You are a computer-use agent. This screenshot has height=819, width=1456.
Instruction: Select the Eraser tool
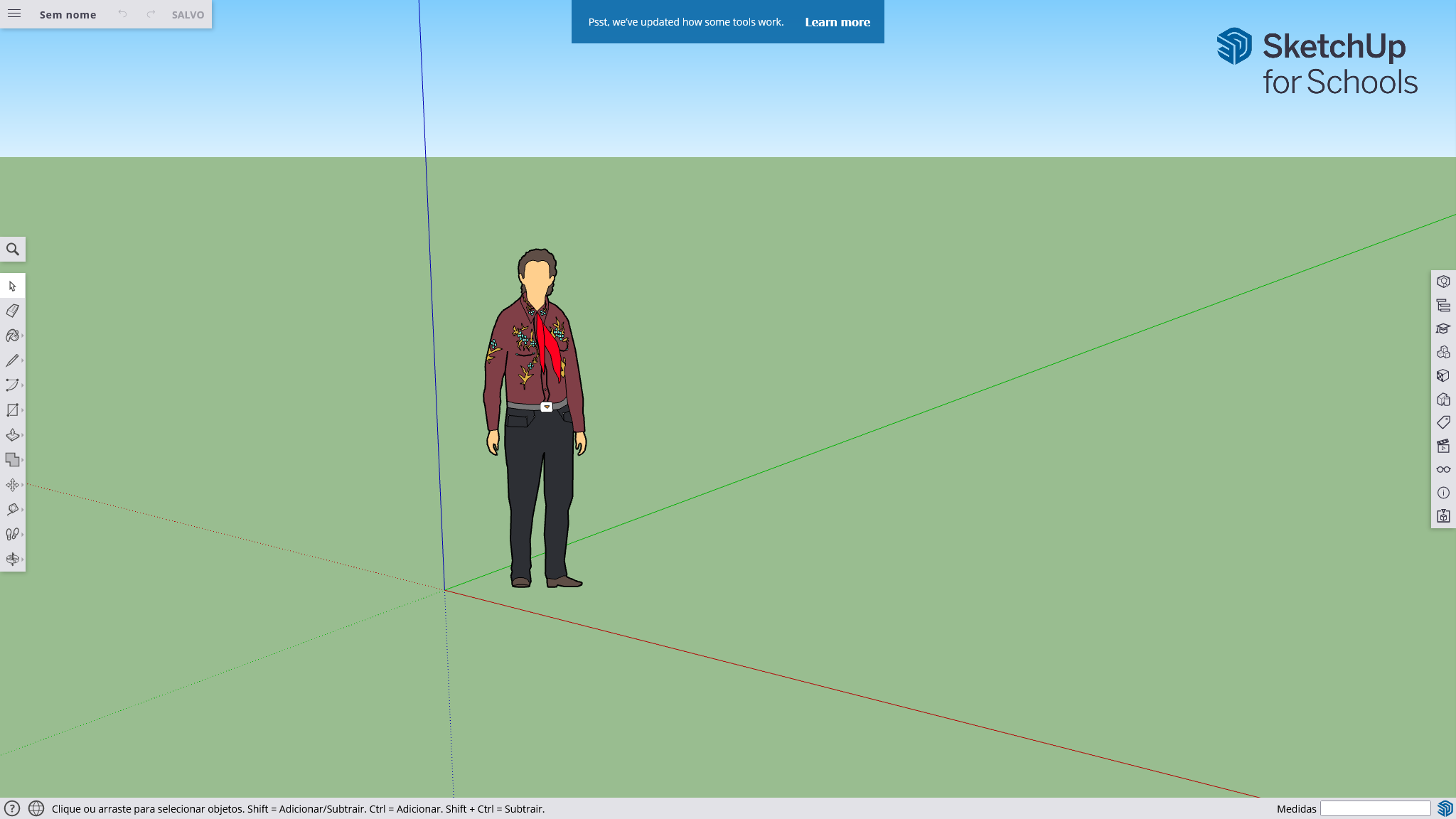[x=12, y=311]
